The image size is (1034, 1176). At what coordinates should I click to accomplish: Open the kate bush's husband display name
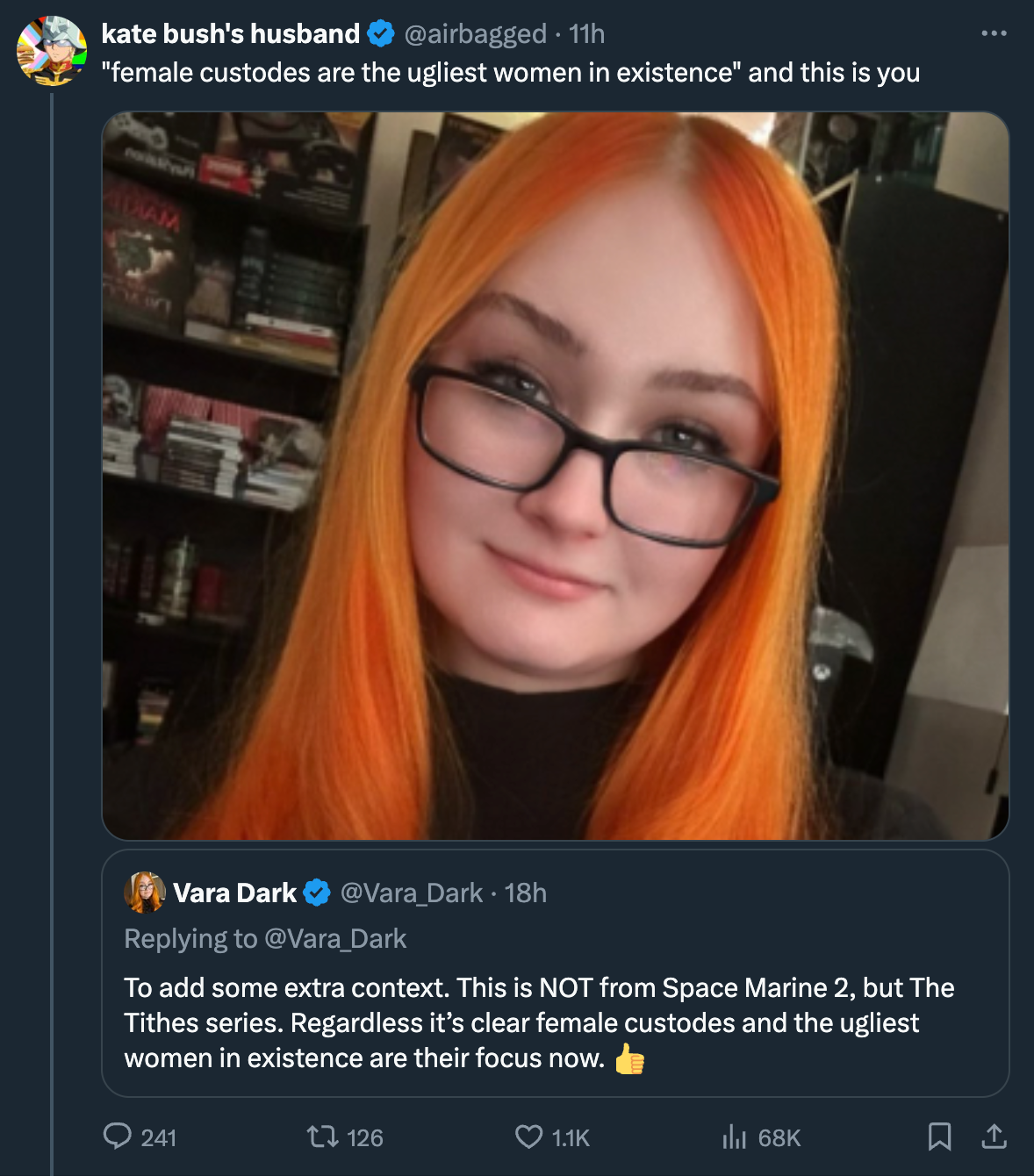pyautogui.click(x=231, y=33)
